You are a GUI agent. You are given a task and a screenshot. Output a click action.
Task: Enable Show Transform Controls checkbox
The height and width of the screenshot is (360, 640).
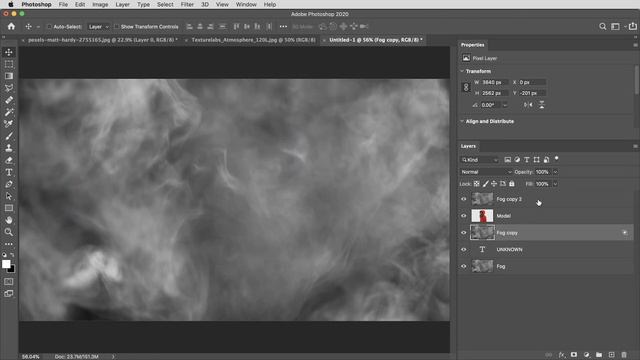click(116, 27)
